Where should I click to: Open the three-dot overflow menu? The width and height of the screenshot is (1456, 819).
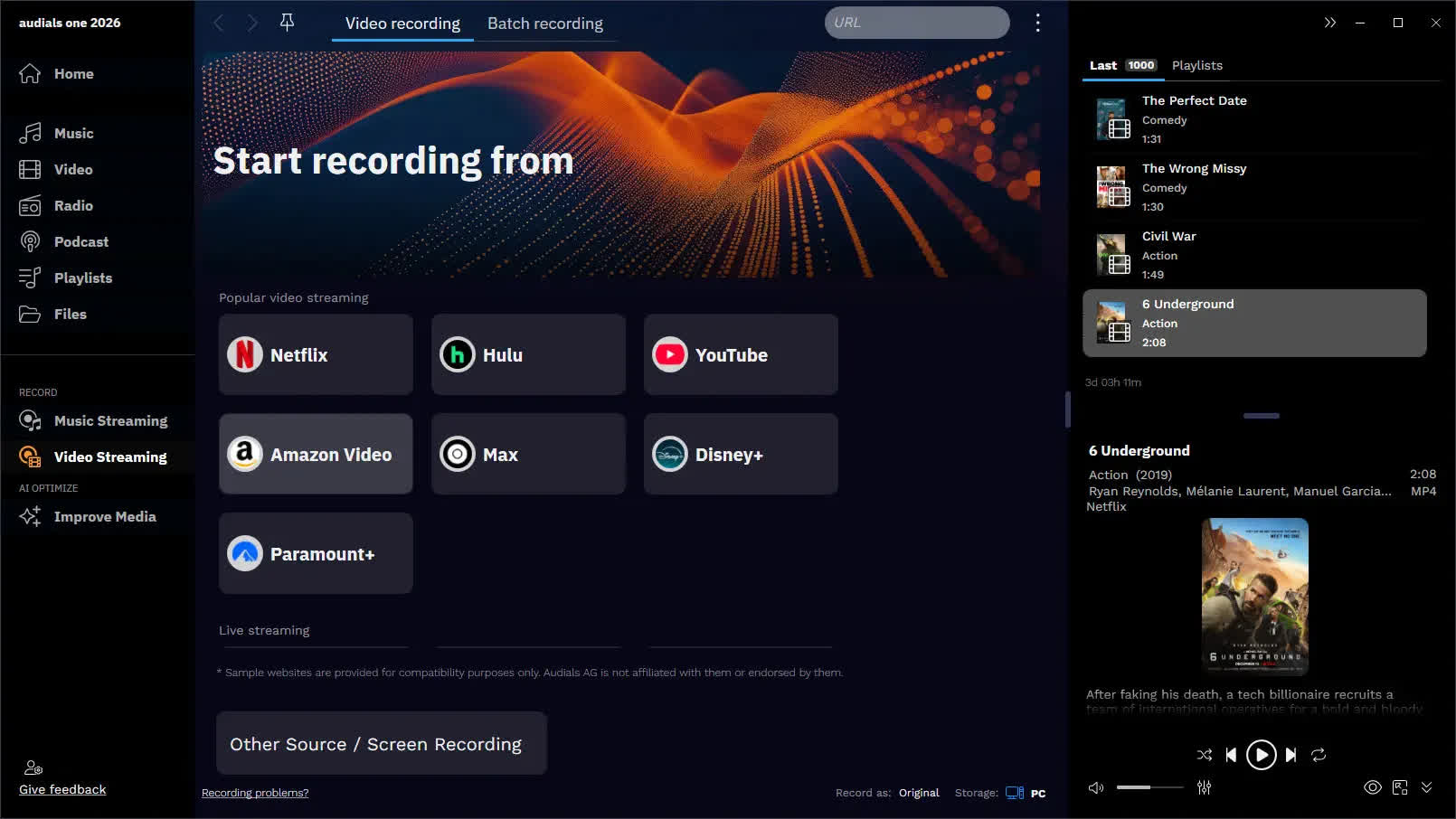tap(1037, 23)
